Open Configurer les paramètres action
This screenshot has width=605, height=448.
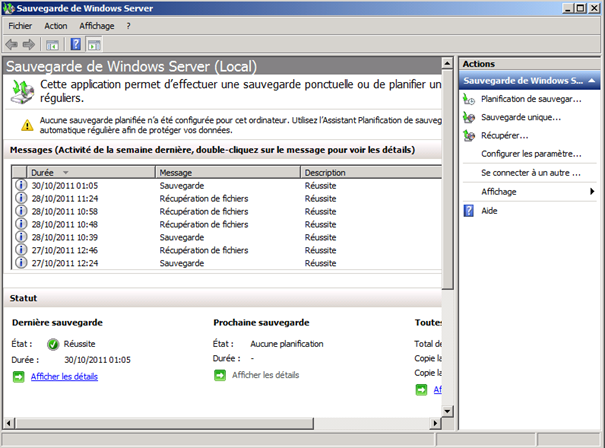point(531,154)
